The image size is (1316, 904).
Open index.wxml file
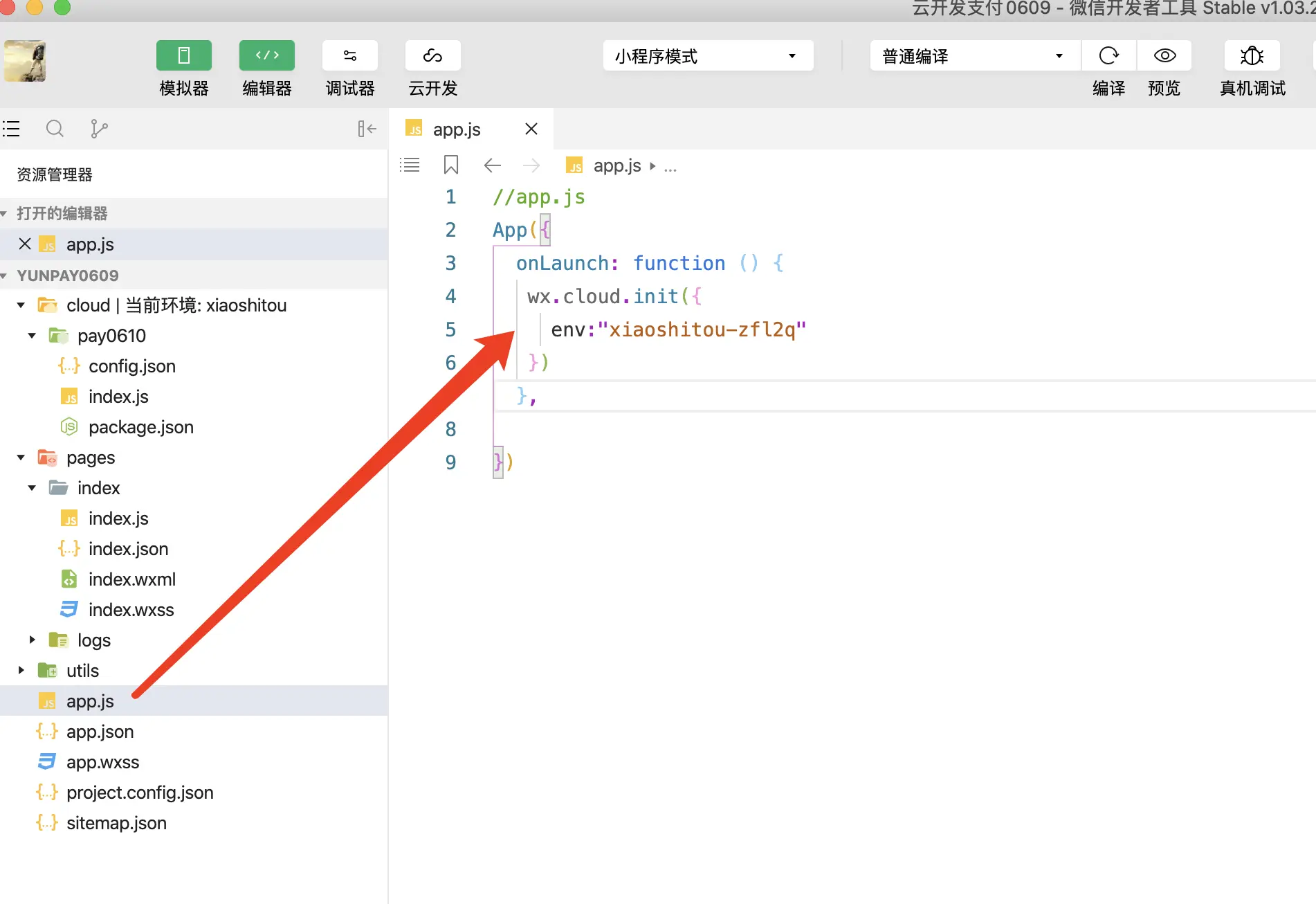(x=194, y=579)
